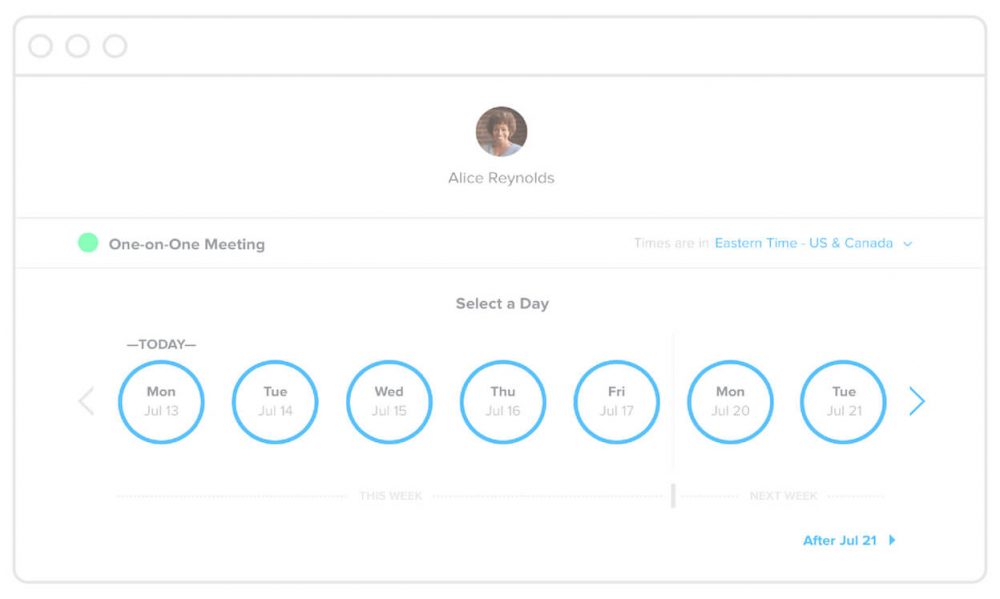This screenshot has width=1000, height=599.
Task: Pick Tue Jul 21 in next week
Action: coord(844,402)
